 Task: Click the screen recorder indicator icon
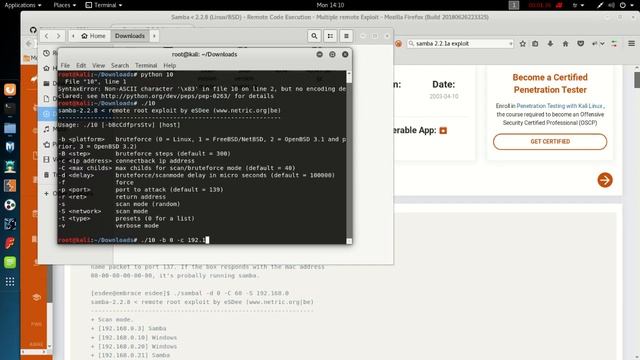point(559,5)
